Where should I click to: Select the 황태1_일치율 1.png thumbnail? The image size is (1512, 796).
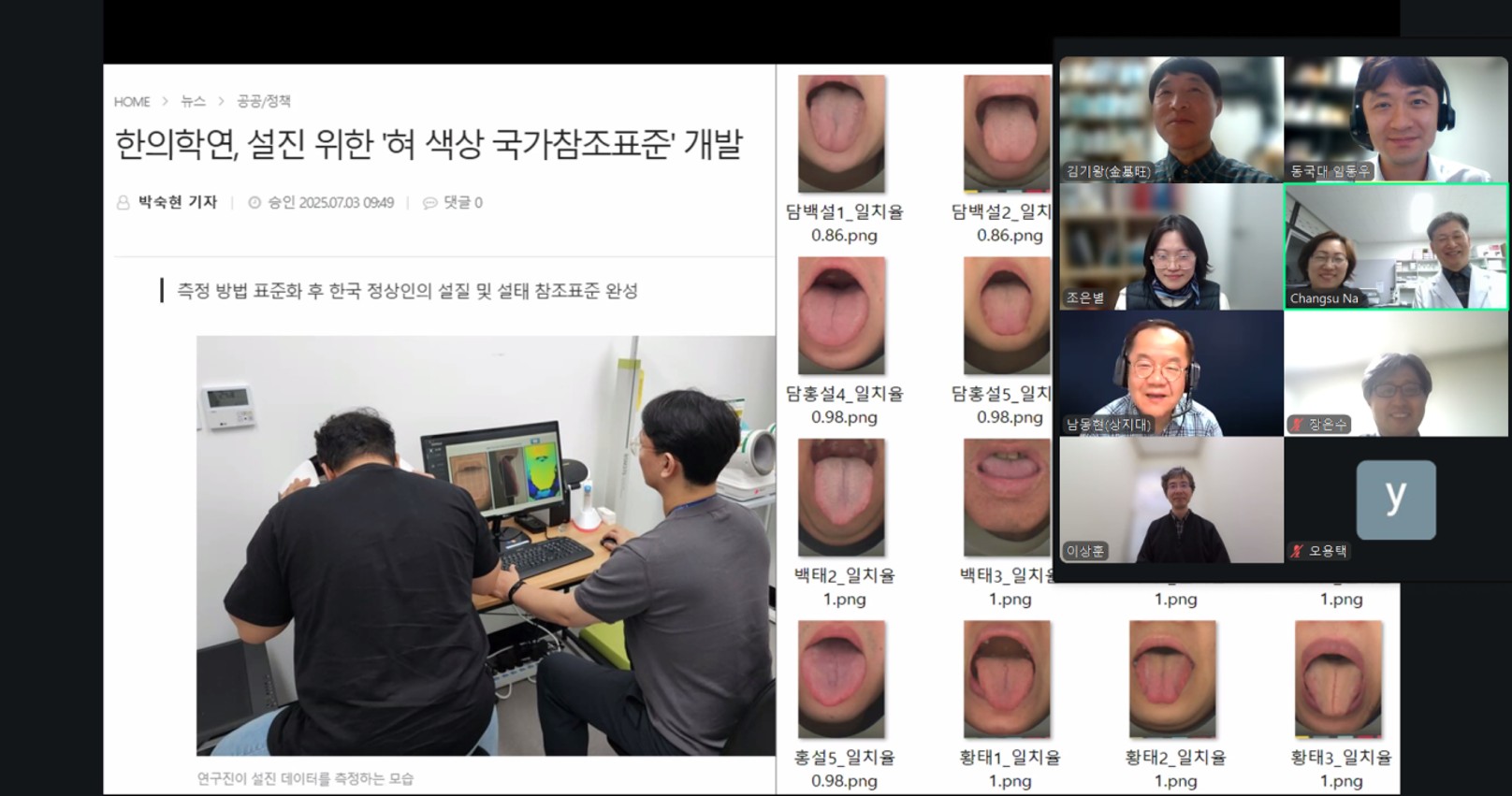1008,679
